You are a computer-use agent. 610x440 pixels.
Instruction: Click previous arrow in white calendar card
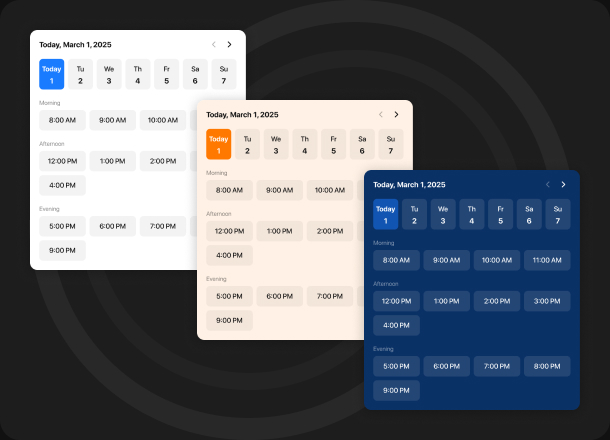click(x=213, y=44)
